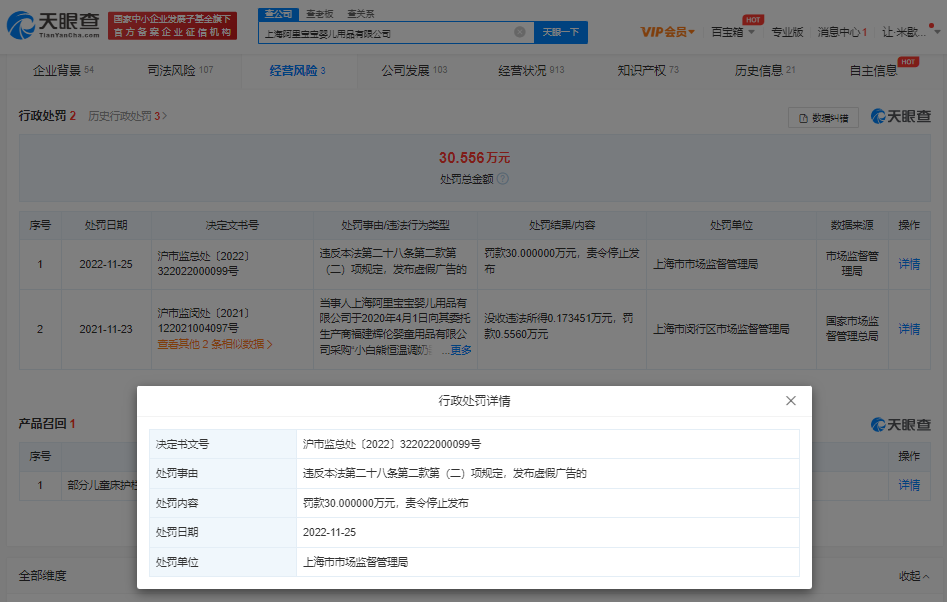Screen dimensions: 947x602
Task: Select the 2022-11-25 date in the dialog
Action: (329, 532)
